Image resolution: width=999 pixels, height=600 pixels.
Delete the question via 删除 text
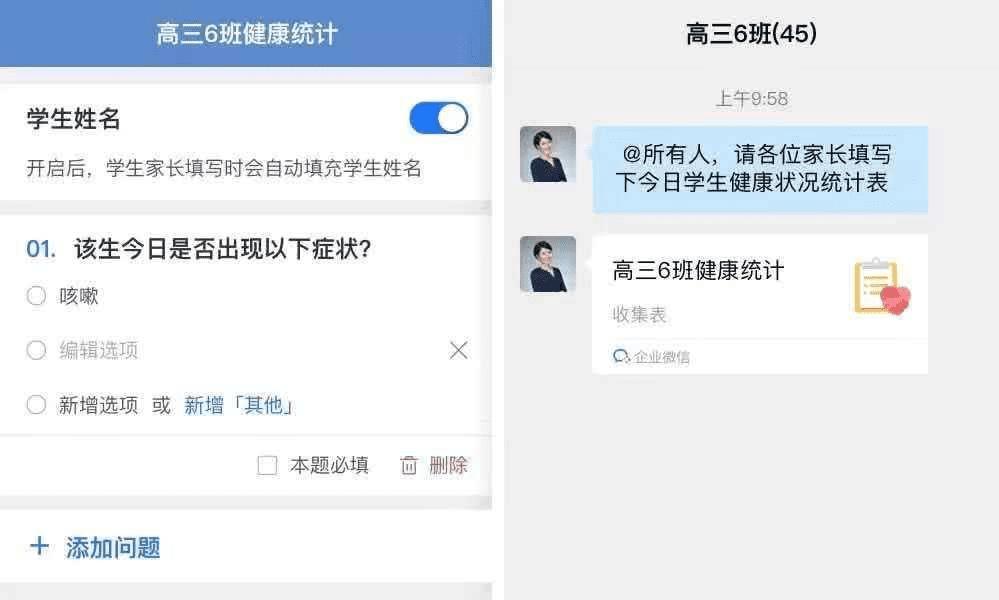click(449, 466)
